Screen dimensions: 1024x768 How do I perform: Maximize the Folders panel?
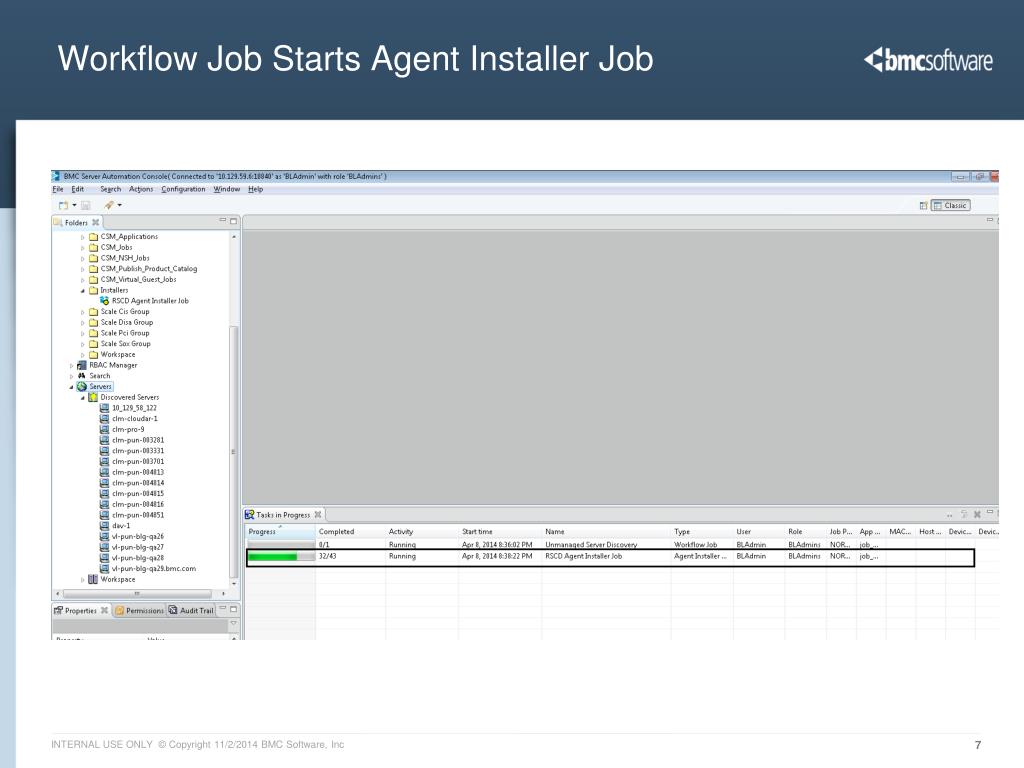tap(233, 221)
